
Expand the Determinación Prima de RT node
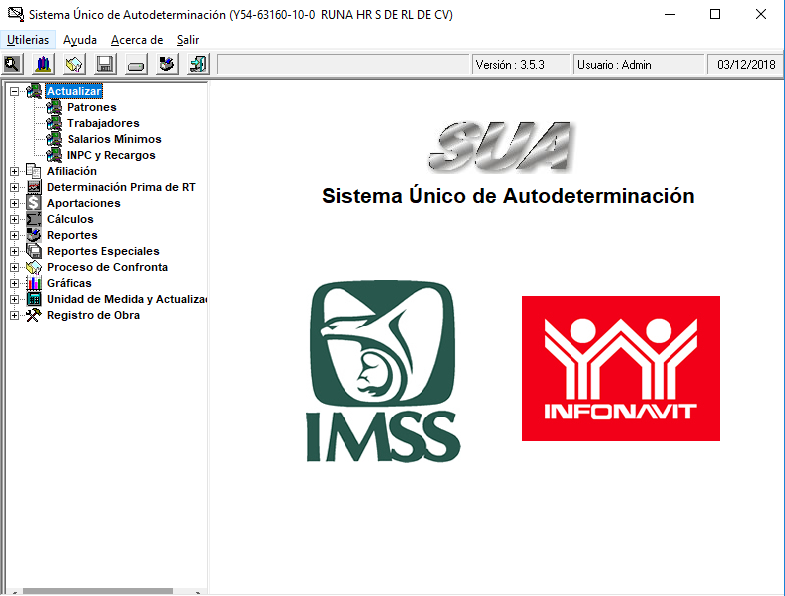point(15,187)
